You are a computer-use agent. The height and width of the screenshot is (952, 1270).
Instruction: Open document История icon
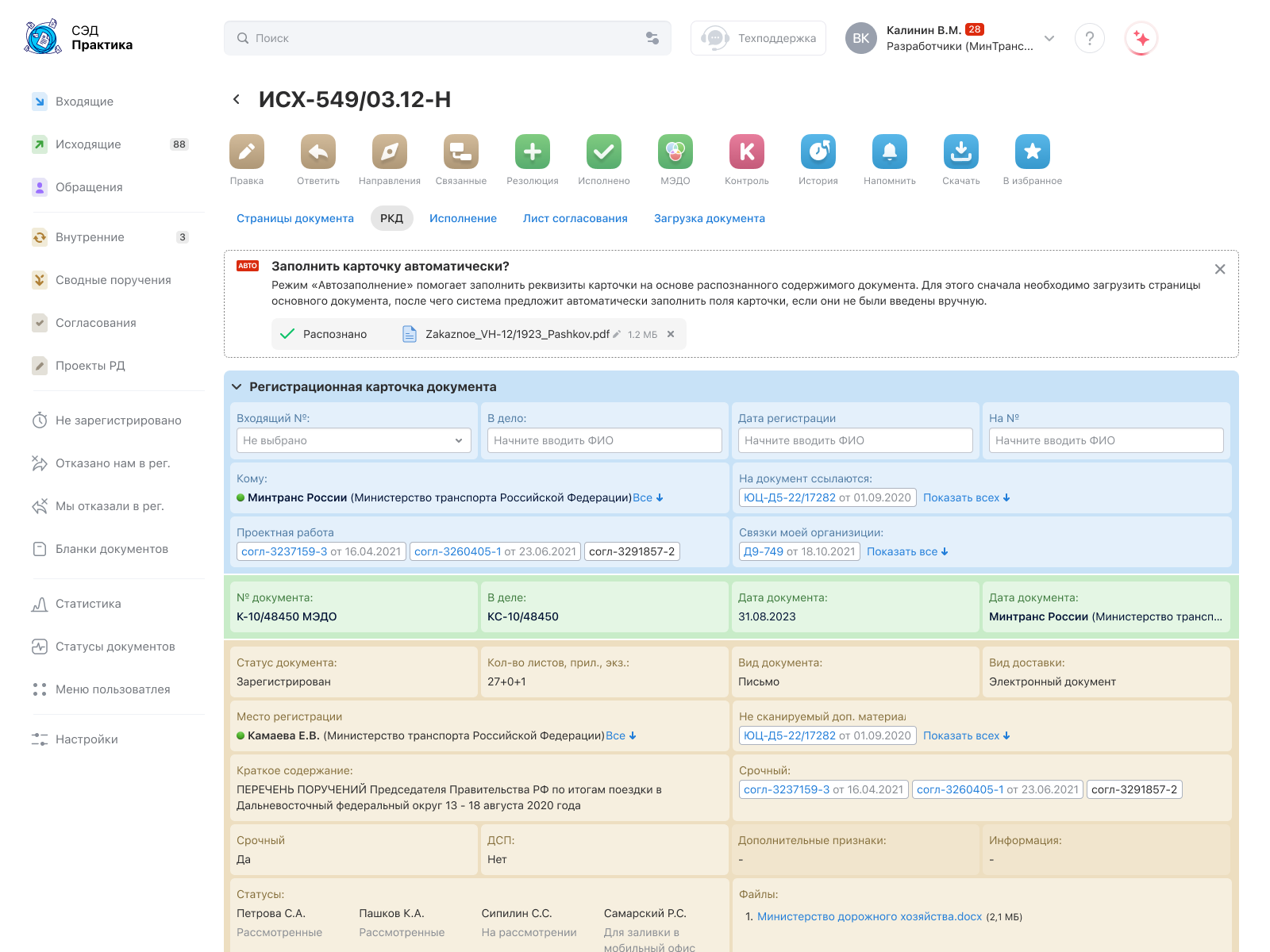coord(818,152)
